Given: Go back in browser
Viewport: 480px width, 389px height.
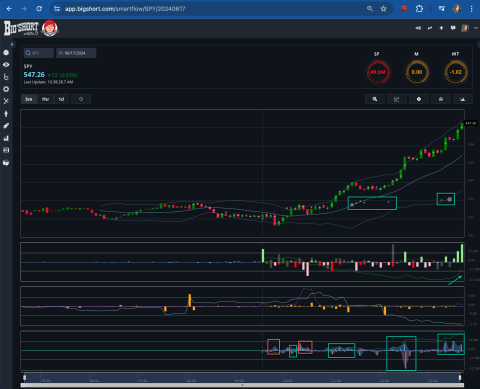Looking at the screenshot, I should pyautogui.click(x=9, y=9).
